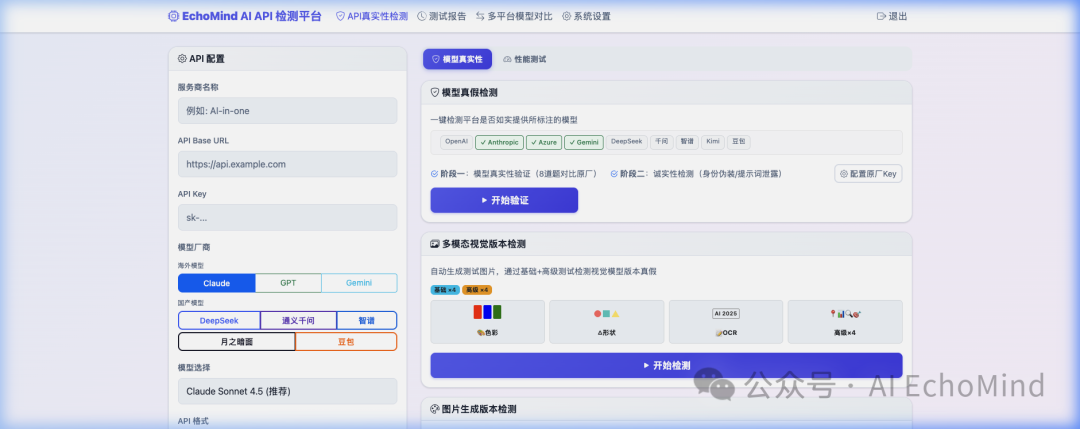1080x429 pixels.
Task: Start verification with 开始验证 button
Action: (x=504, y=200)
